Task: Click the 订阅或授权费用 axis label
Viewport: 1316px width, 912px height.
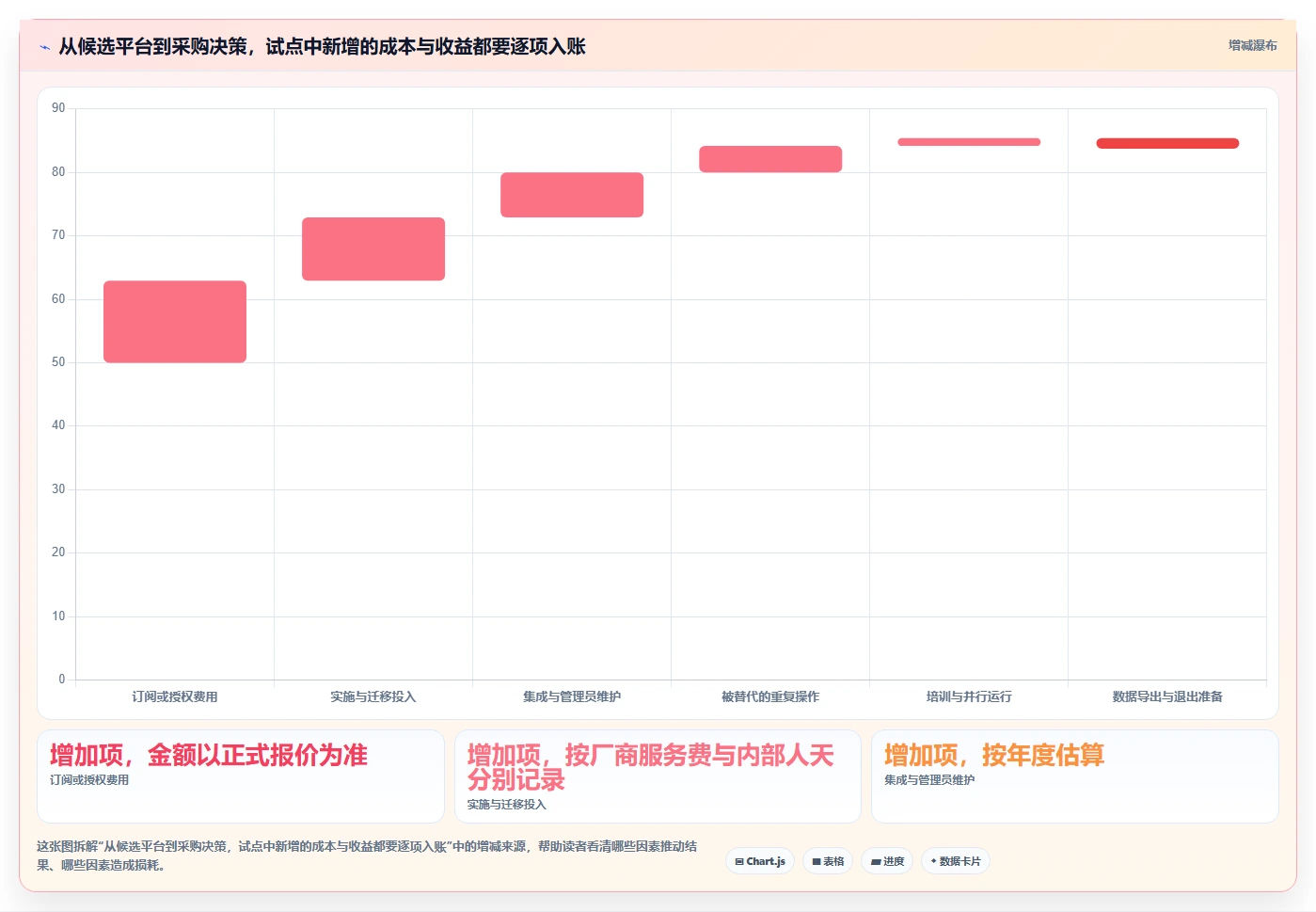Action: pos(175,696)
